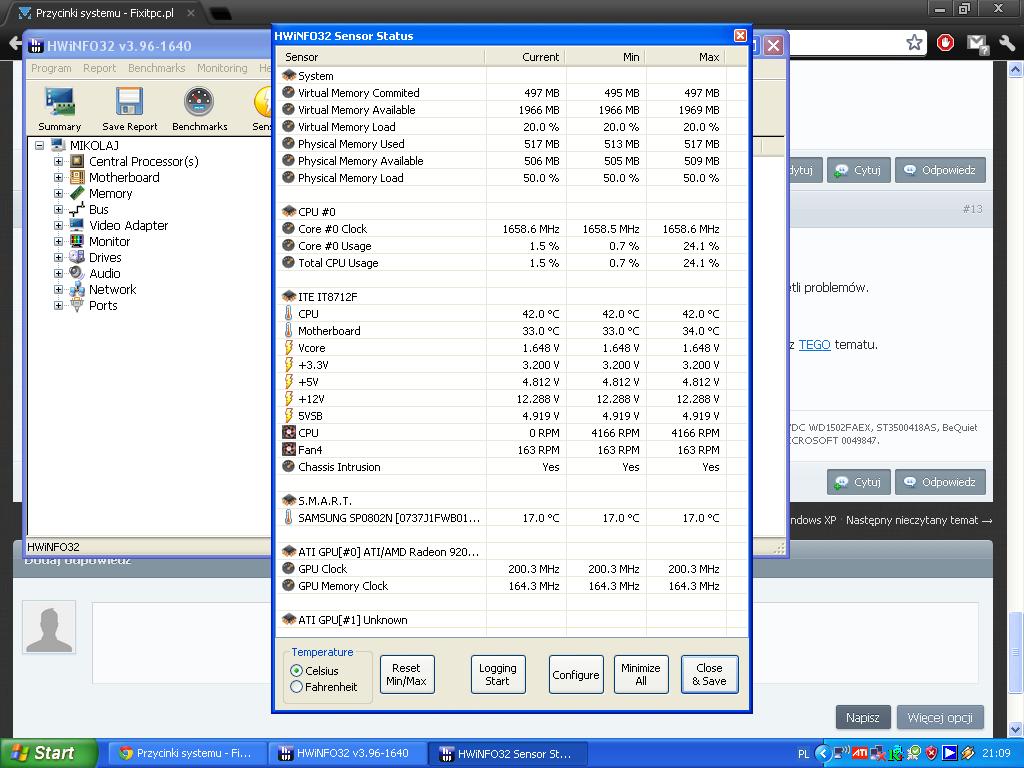Click the red stop extension icon in browser
This screenshot has height=768, width=1024.
coord(945,43)
